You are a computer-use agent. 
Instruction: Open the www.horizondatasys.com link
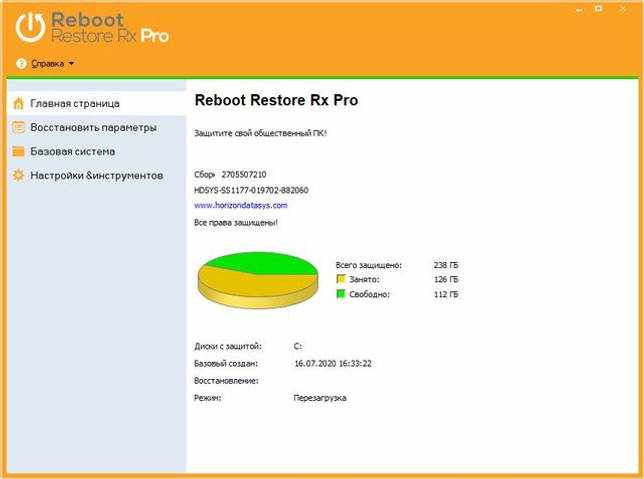pyautogui.click(x=241, y=205)
